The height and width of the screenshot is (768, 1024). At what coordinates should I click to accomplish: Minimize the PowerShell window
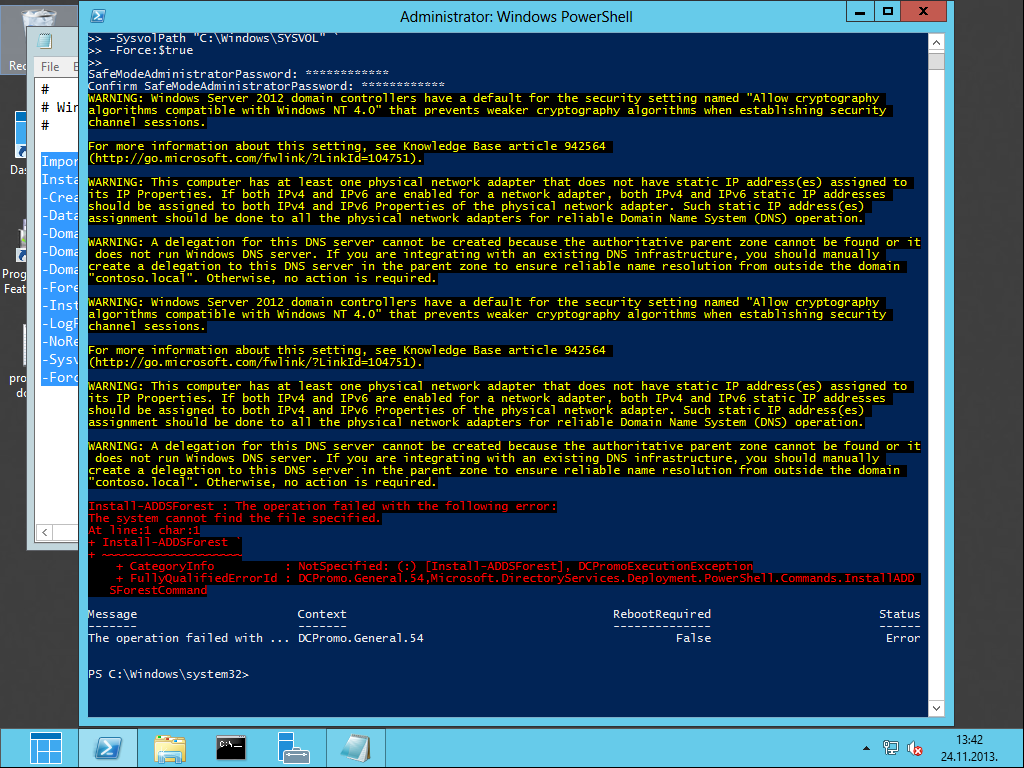click(861, 12)
